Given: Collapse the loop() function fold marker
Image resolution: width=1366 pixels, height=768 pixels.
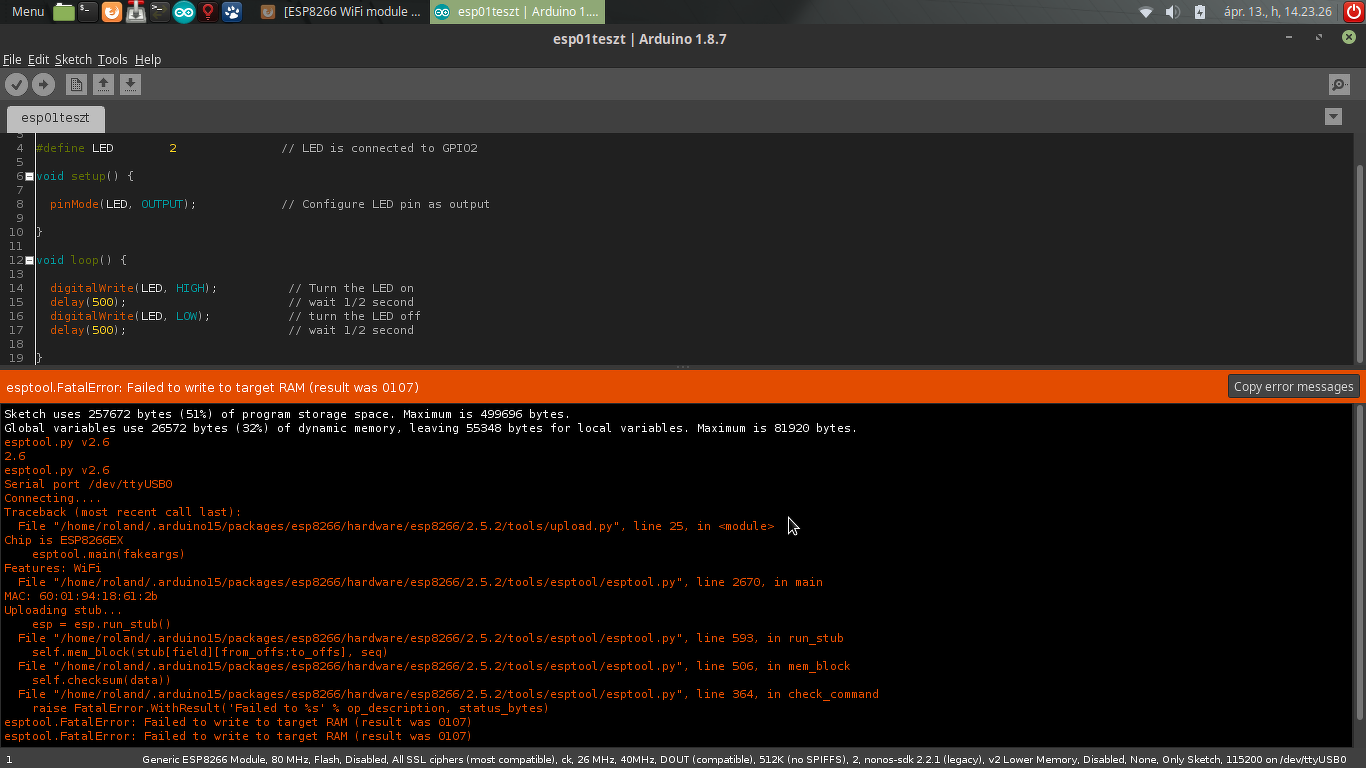Looking at the screenshot, I should click(x=30, y=260).
